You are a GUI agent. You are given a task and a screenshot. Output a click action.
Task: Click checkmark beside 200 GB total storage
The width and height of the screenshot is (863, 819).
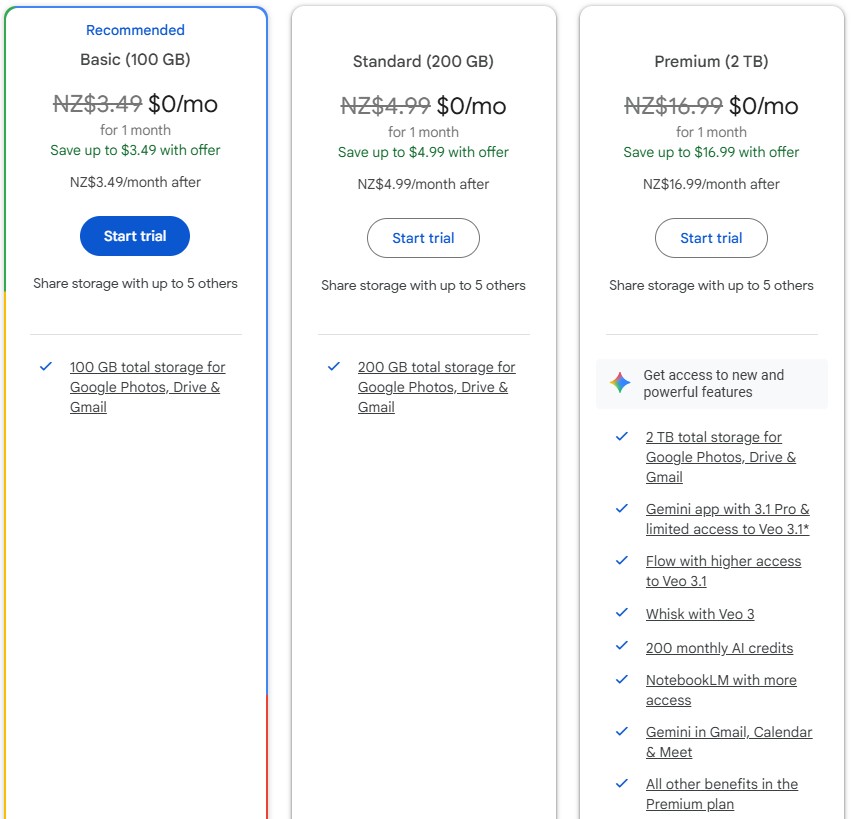pyautogui.click(x=334, y=367)
